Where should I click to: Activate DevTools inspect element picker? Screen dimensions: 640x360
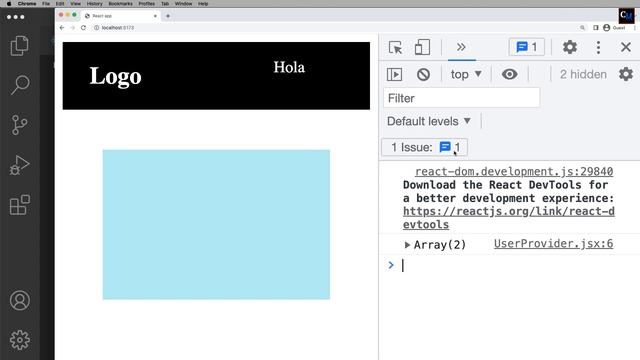coord(395,47)
